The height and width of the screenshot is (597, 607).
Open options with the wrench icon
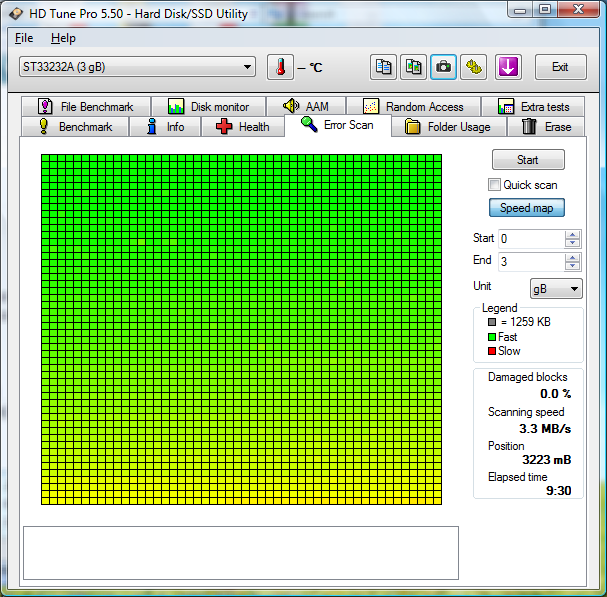[473, 67]
